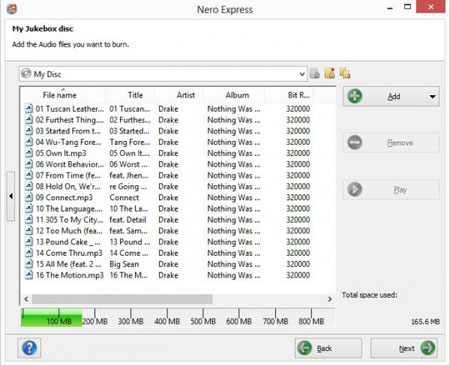Screen dimensions: 450x366
Task: Select file icon of 13 Pound Cake
Action: tap(29, 242)
